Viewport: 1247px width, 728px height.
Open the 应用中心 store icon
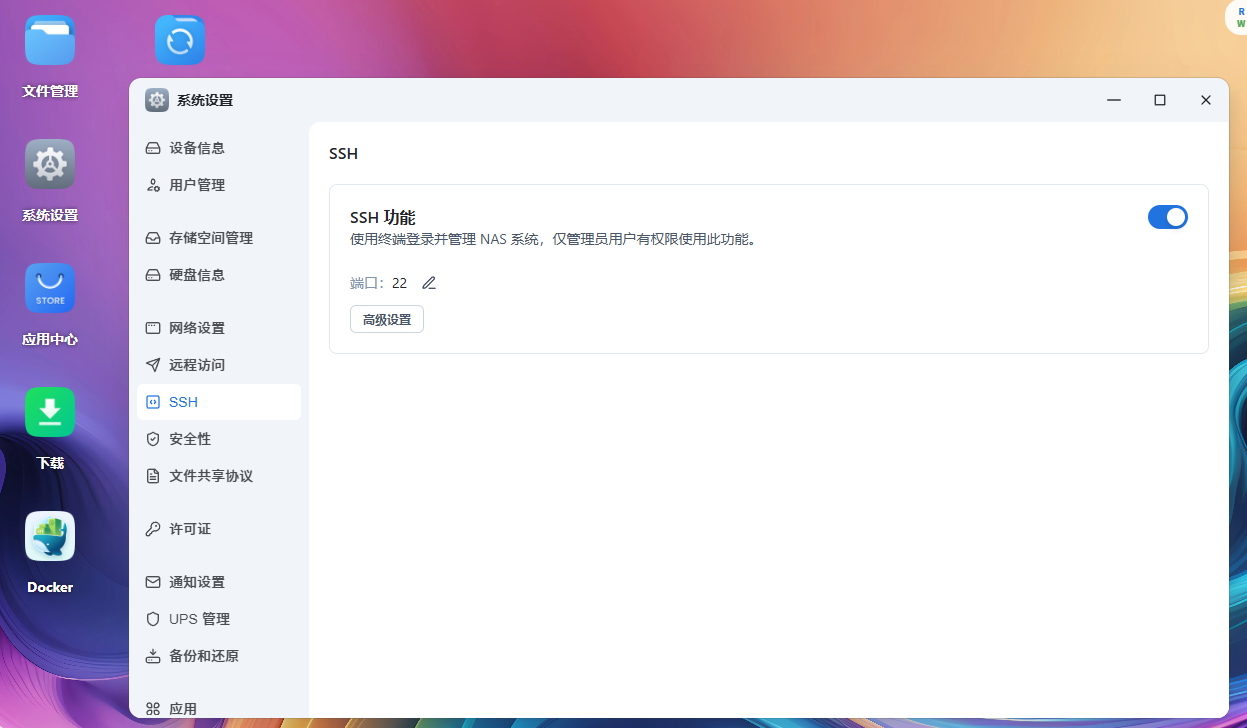[x=50, y=289]
